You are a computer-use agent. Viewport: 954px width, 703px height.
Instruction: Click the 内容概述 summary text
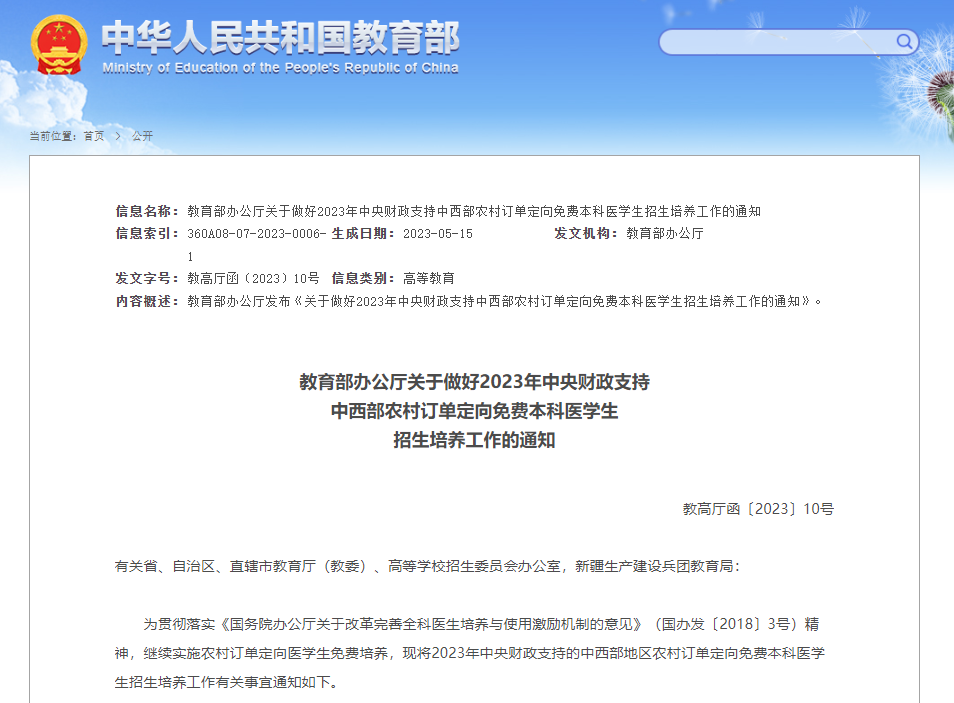click(x=504, y=301)
